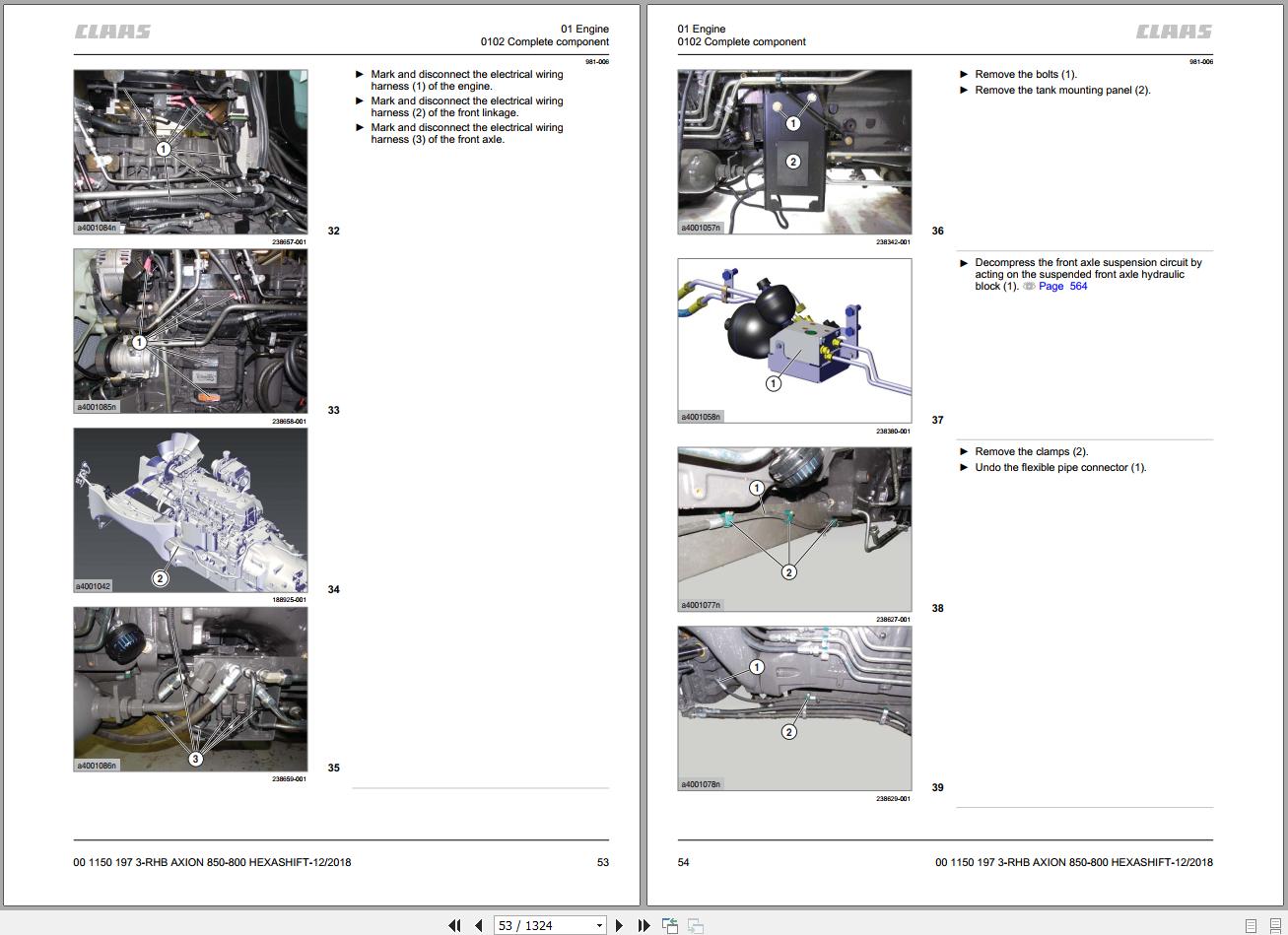Click the 3D engine render figure 34
Viewport: 1288px width, 935px height.
(x=190, y=510)
